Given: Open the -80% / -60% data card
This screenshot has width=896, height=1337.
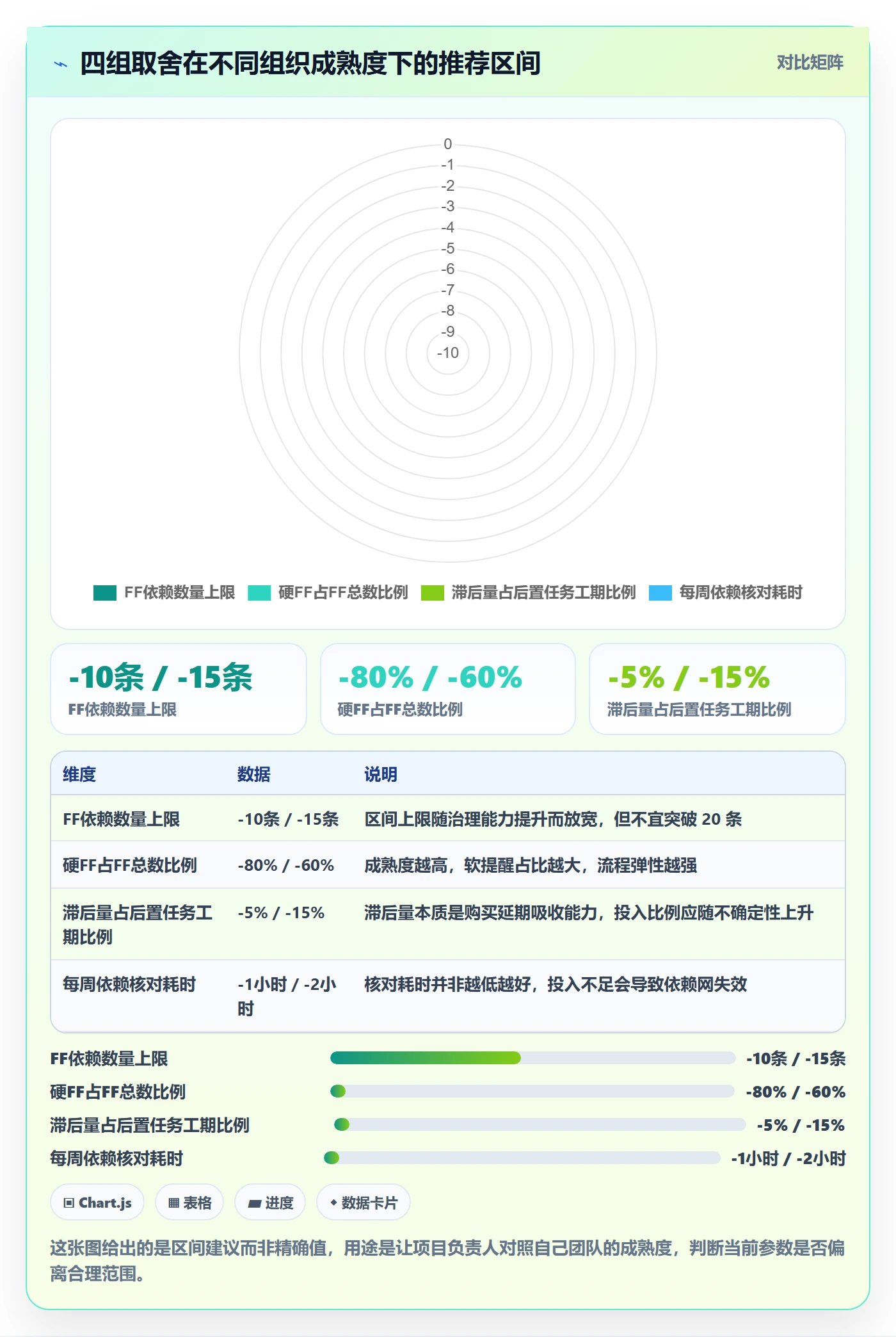Looking at the screenshot, I should tap(448, 689).
